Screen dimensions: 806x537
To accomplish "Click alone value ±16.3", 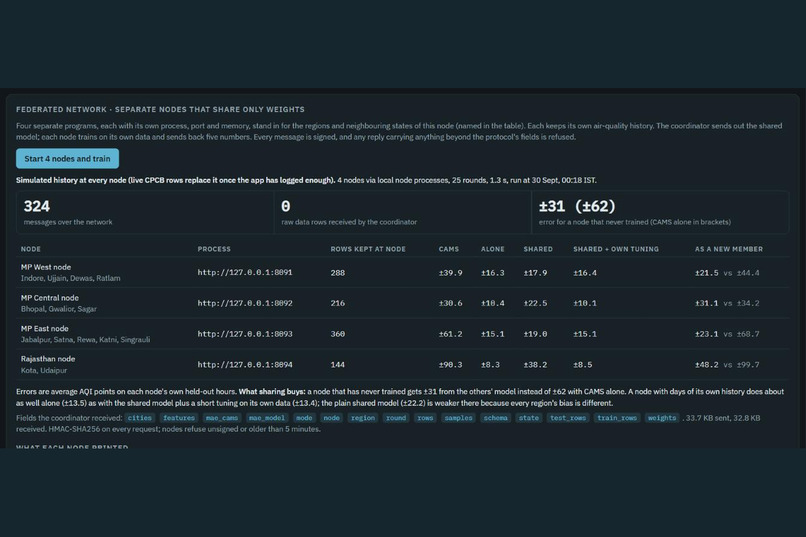I will coord(492,273).
